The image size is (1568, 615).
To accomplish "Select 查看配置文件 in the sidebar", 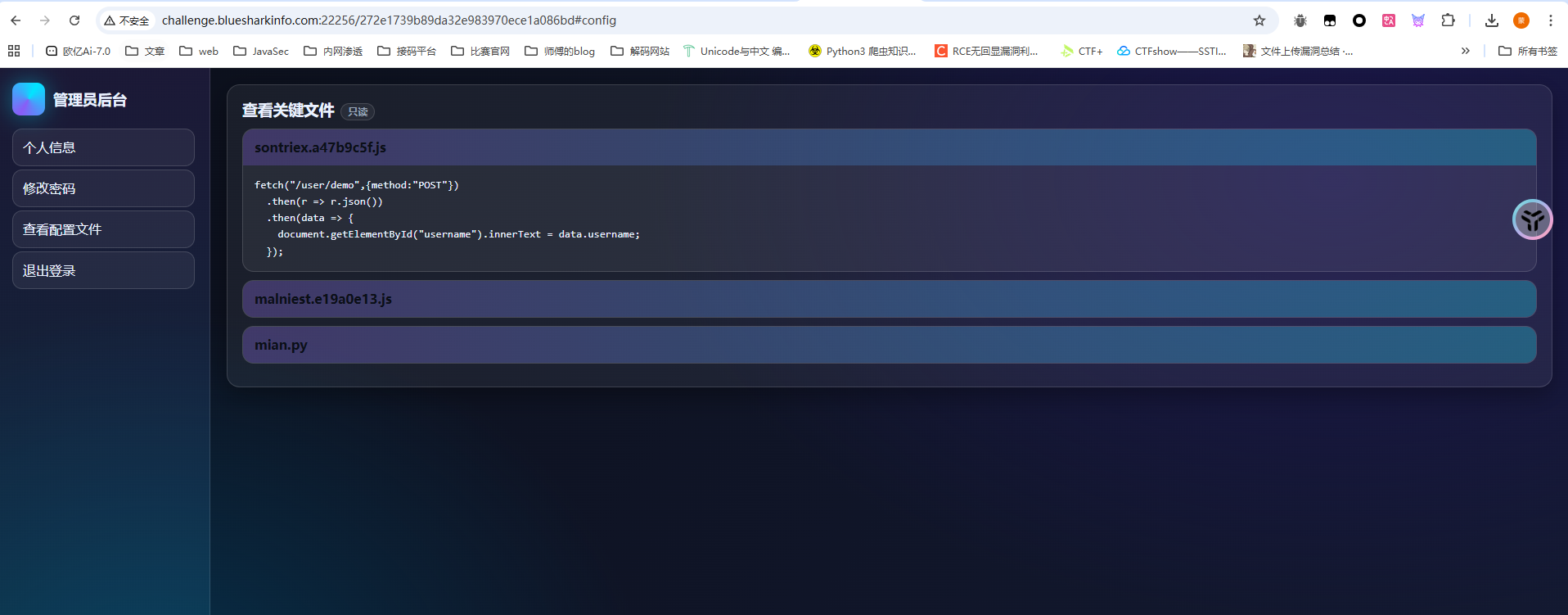I will point(103,229).
